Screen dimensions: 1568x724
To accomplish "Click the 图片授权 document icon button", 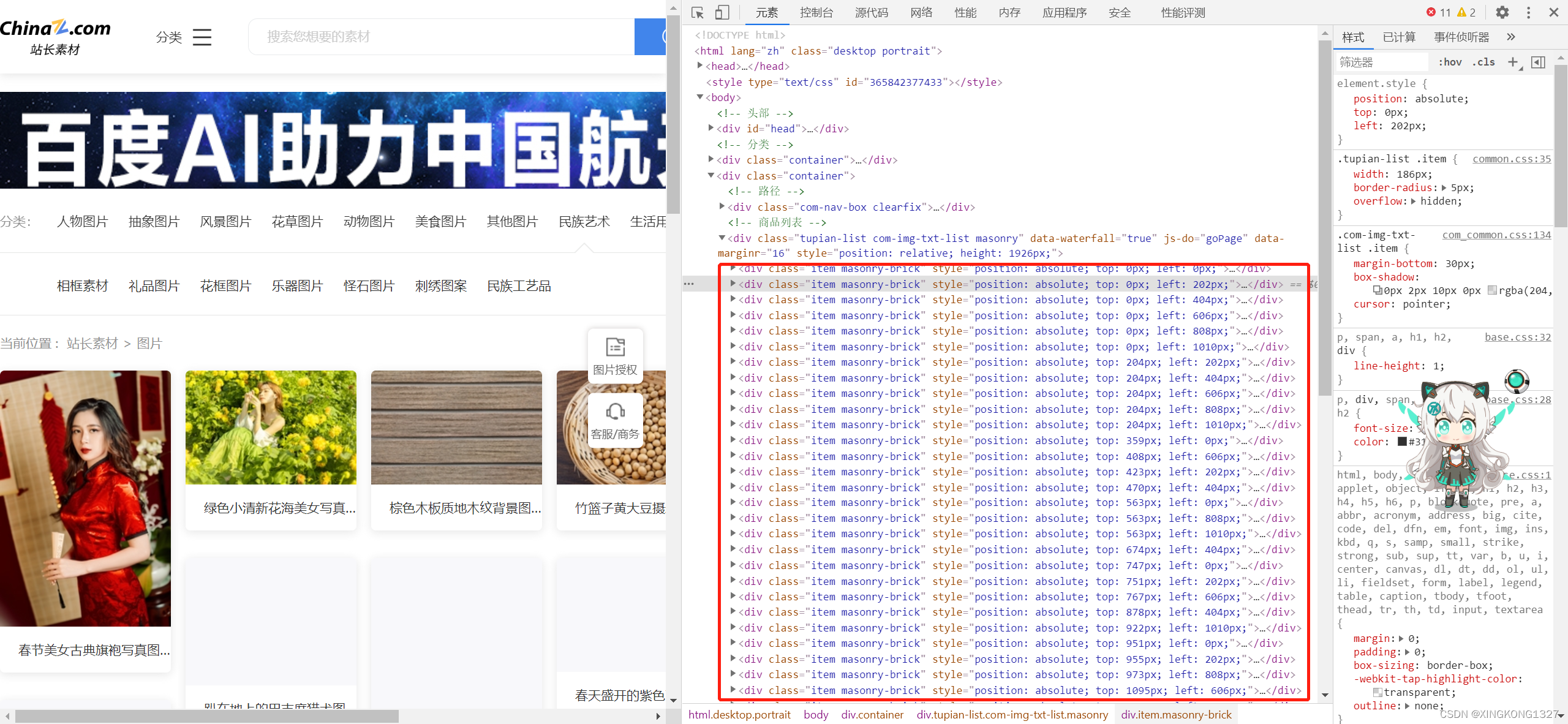I will pyautogui.click(x=616, y=356).
